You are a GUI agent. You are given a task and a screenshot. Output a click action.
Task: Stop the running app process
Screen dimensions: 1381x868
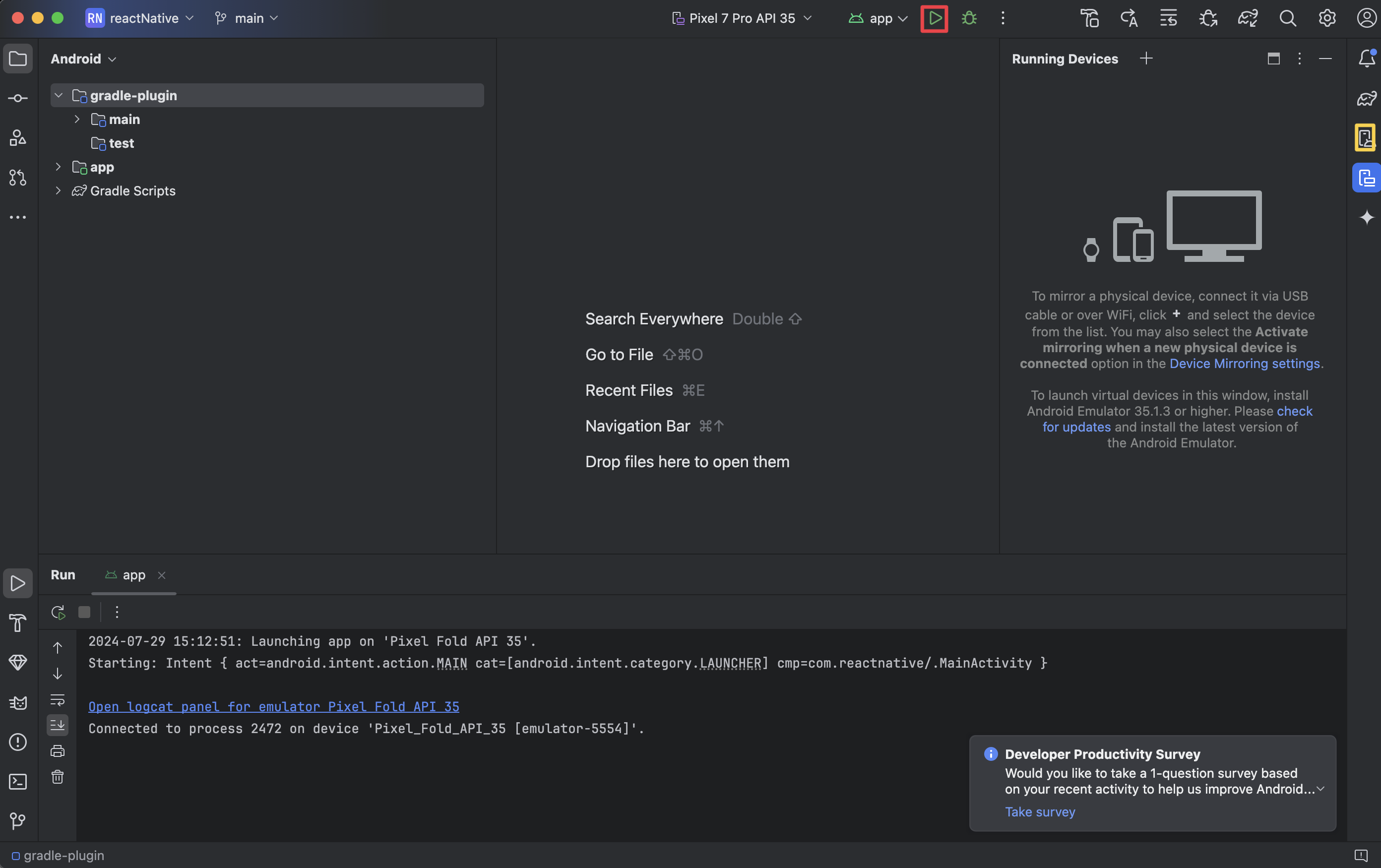84,612
